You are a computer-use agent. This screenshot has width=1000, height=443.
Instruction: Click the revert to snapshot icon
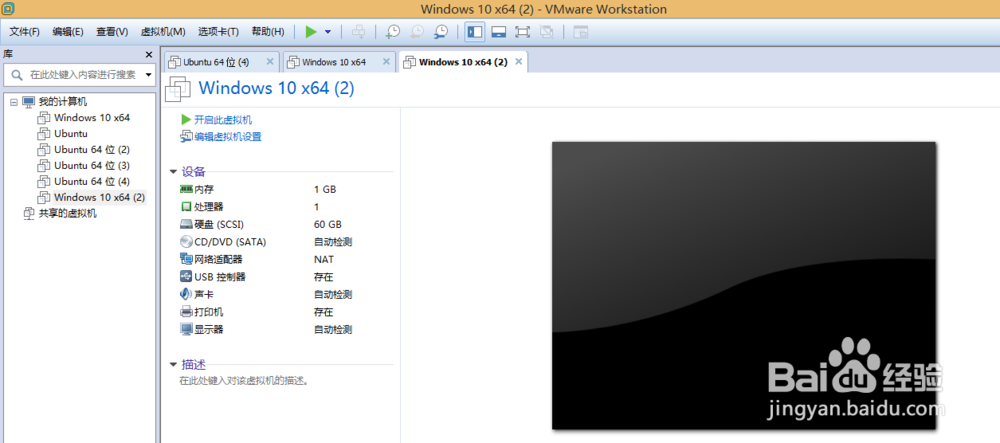click(x=417, y=32)
